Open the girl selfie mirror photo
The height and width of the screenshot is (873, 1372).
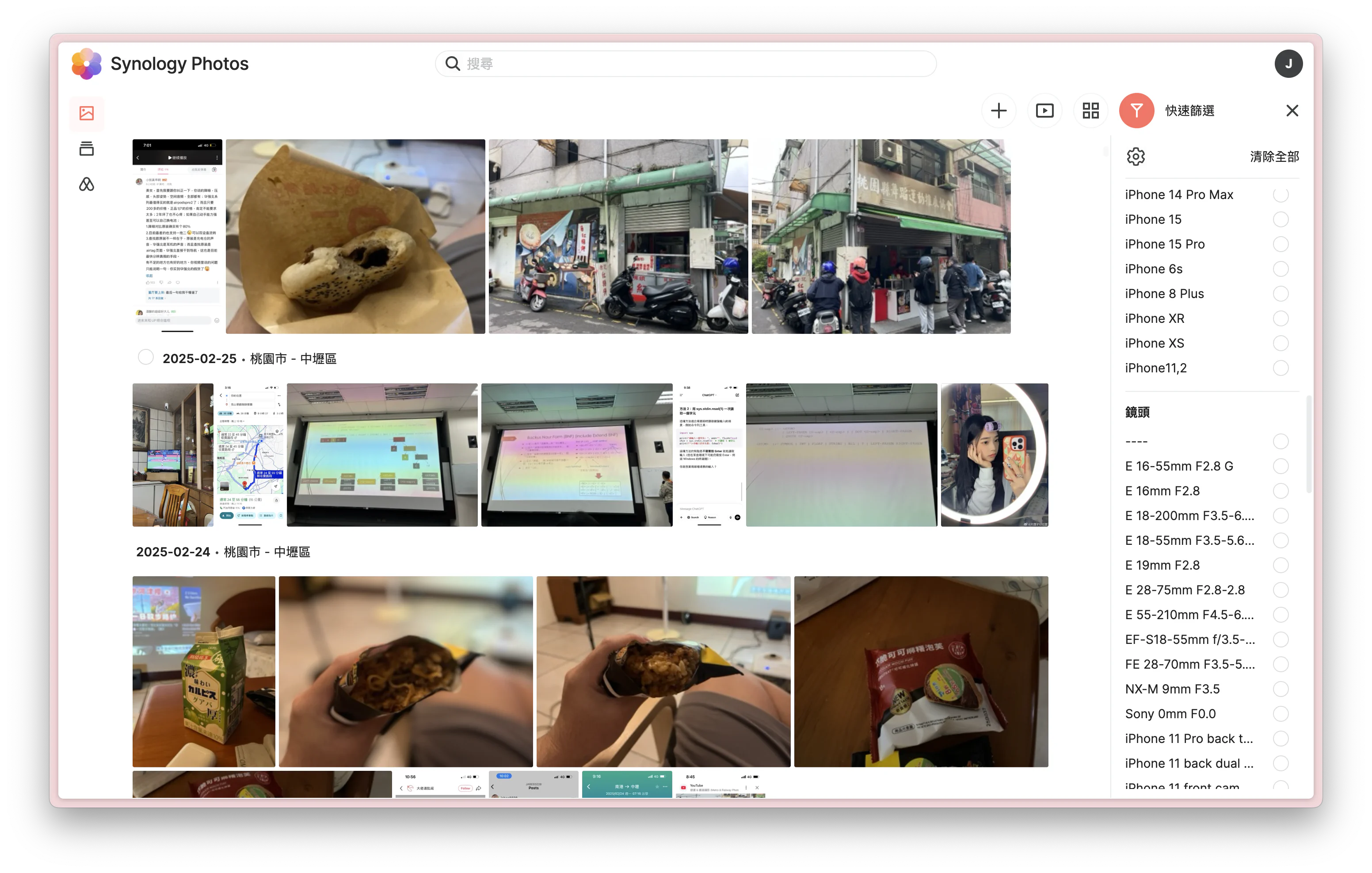[994, 455]
